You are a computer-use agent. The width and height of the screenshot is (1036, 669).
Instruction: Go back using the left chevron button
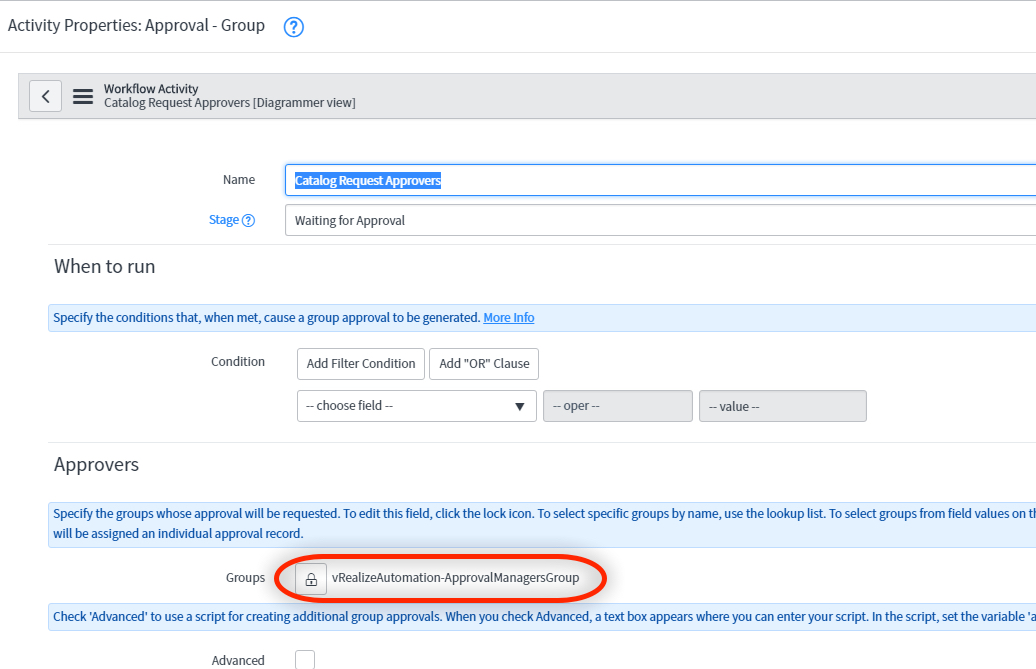(45, 96)
